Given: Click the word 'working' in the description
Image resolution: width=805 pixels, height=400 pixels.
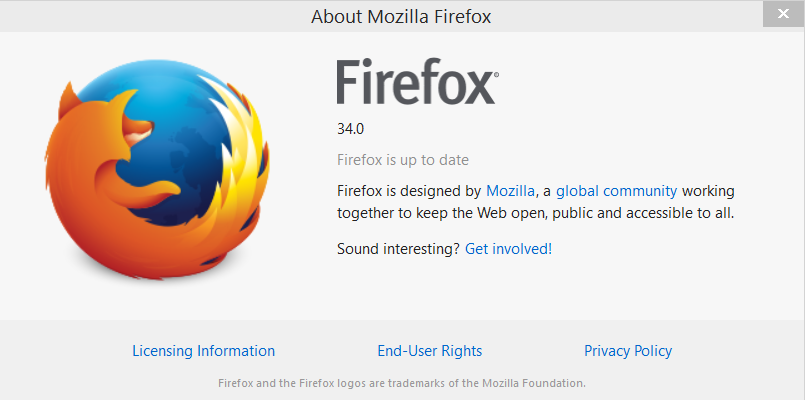Looking at the screenshot, I should (712, 190).
